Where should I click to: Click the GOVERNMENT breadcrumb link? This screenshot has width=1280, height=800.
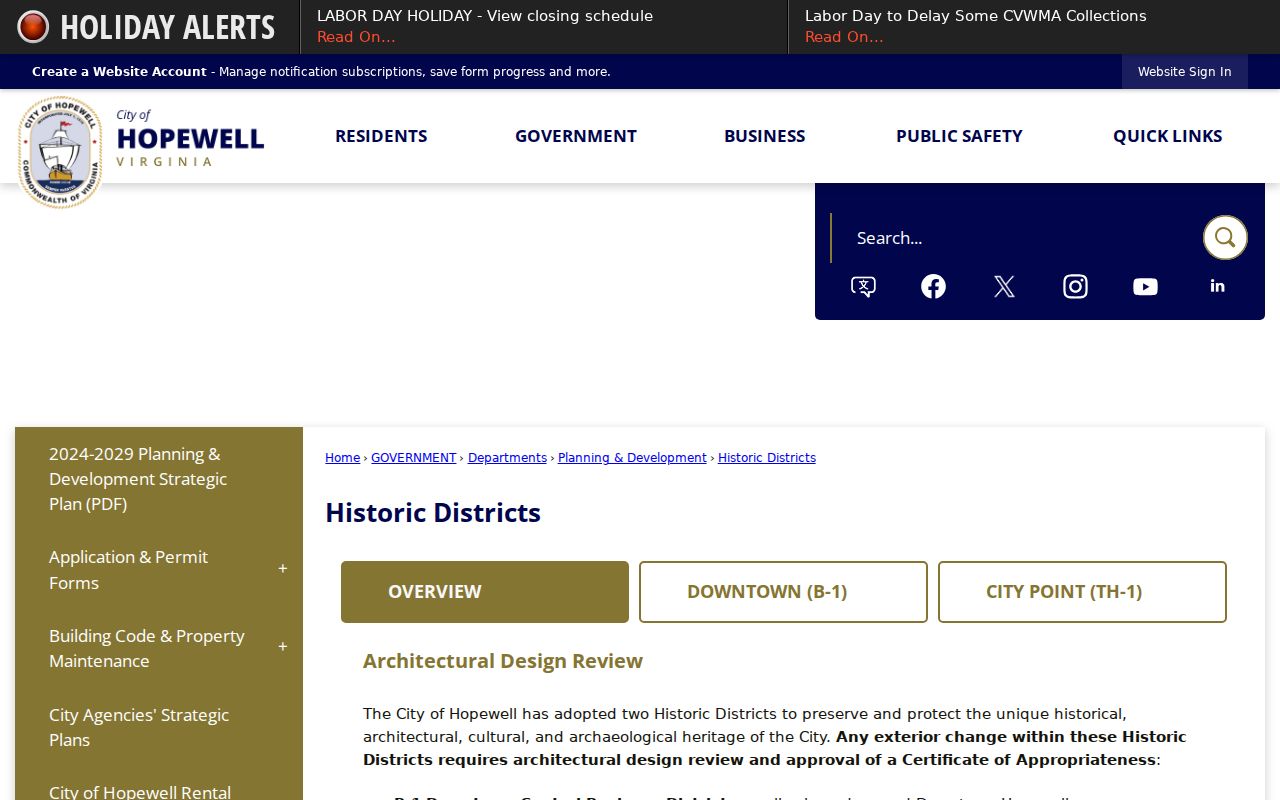coord(413,458)
